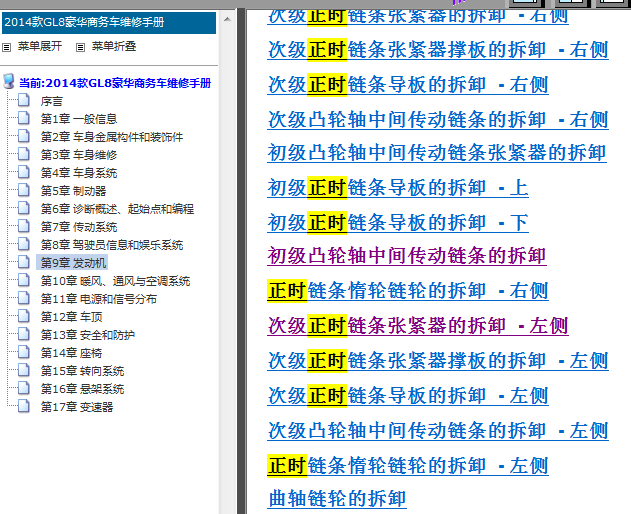Open chapter 第17章 变速器
Viewport: 631px width, 514px height.
pos(77,407)
